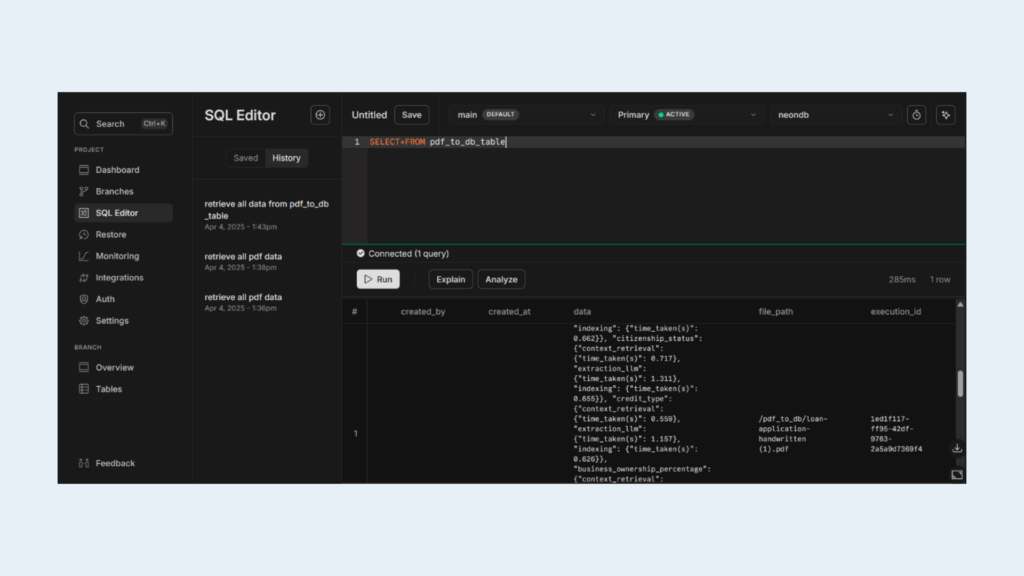
Task: Click the AI assistant sparkle icon
Action: (945, 115)
